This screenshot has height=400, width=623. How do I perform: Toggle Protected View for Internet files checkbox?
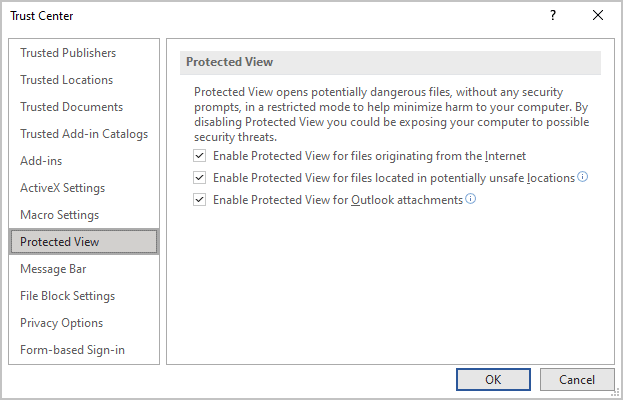coord(200,156)
